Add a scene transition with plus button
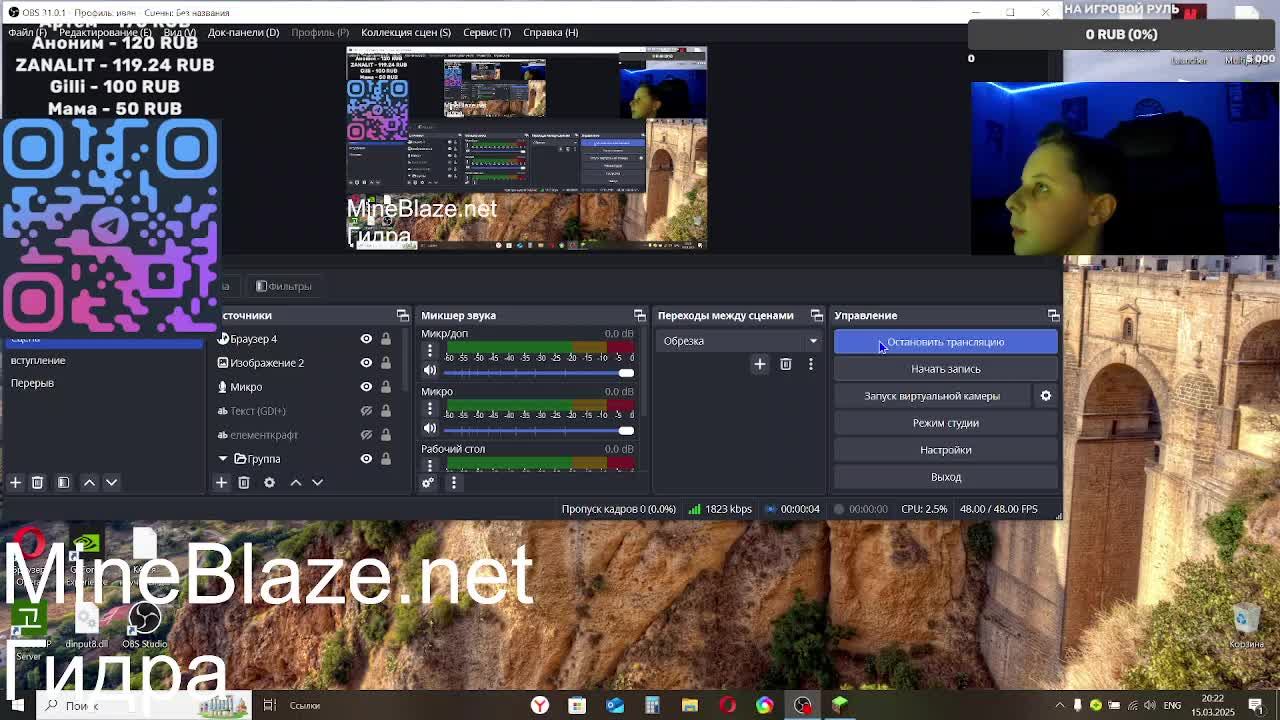1280x720 pixels. coord(759,364)
